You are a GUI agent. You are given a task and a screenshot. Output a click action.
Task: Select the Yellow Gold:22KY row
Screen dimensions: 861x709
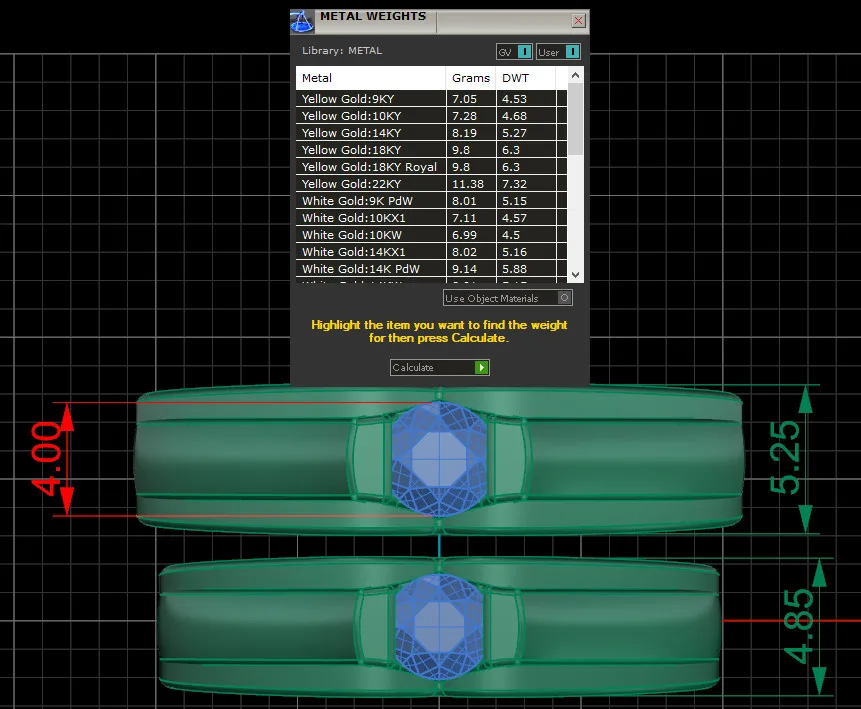tap(432, 184)
